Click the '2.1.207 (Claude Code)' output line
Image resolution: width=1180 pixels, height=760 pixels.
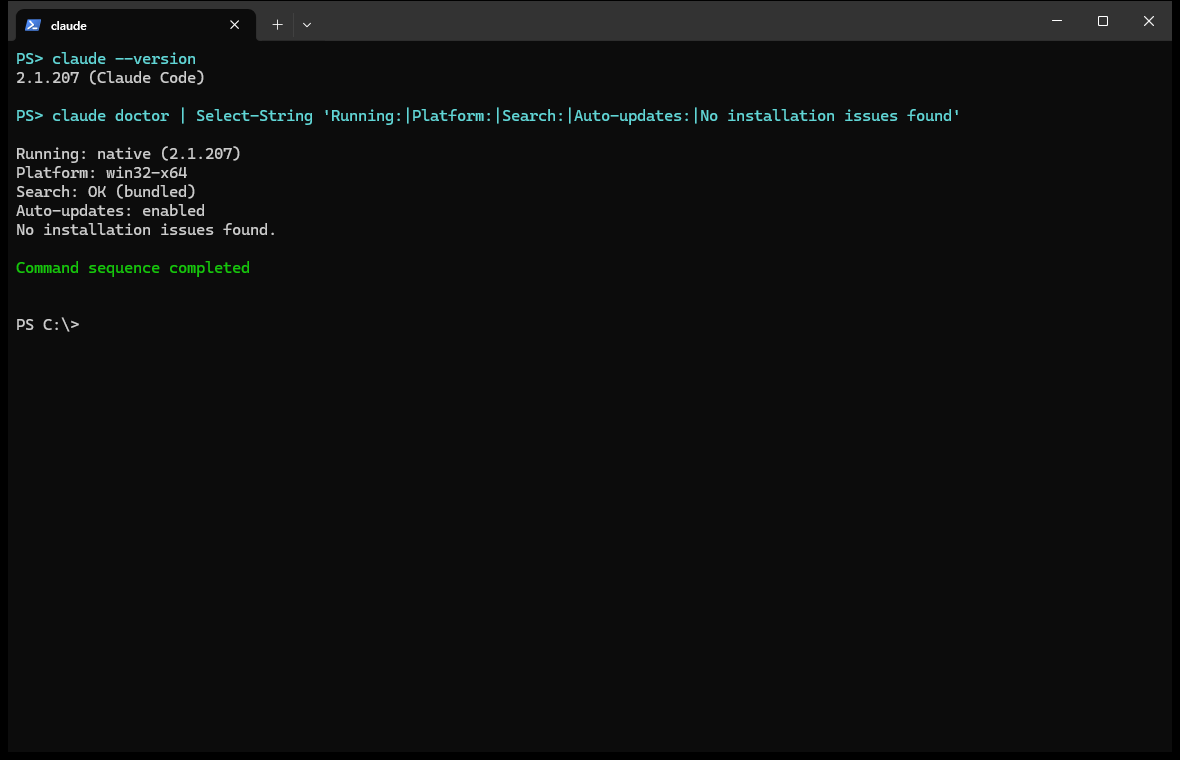coord(110,78)
